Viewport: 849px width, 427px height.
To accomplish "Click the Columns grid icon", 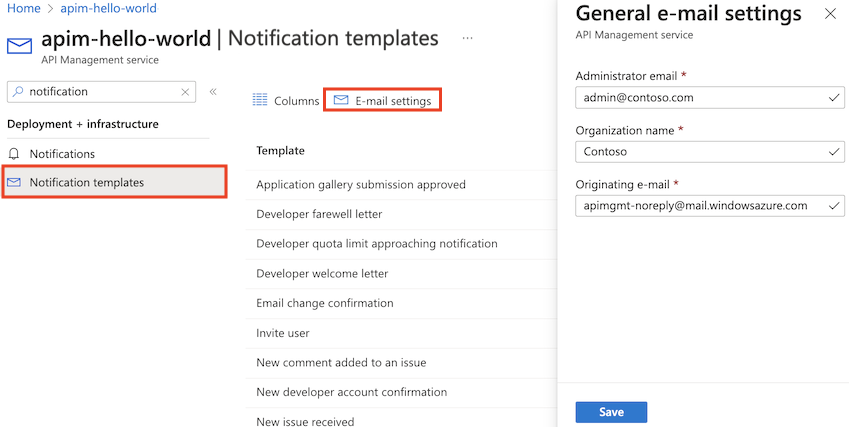I will (260, 100).
